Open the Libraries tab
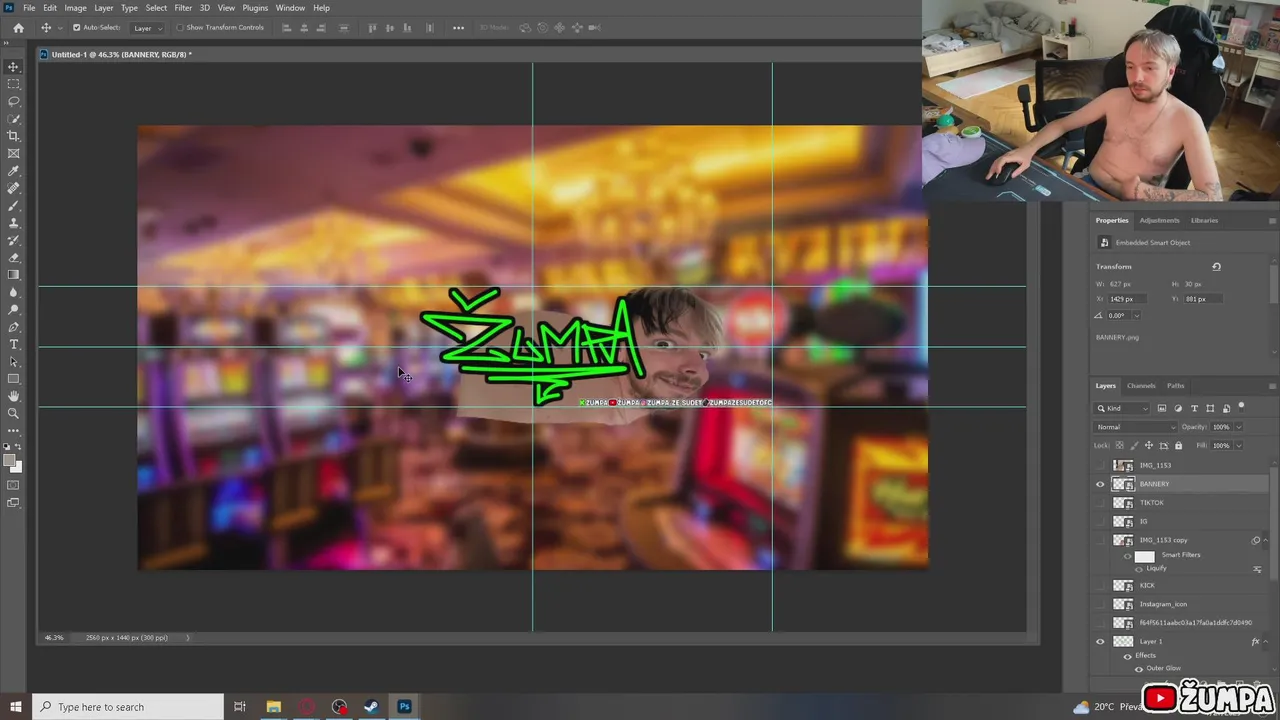This screenshot has height=720, width=1280. point(1204,220)
